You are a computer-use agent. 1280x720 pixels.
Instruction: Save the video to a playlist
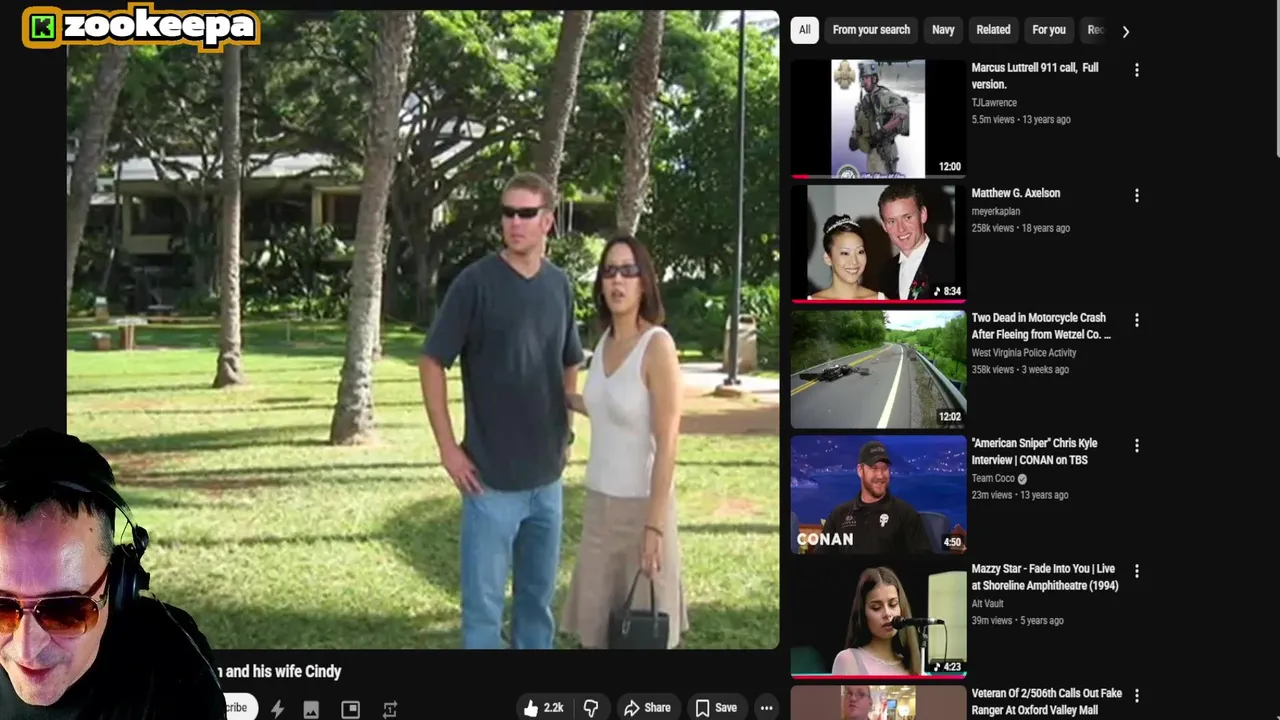[716, 707]
